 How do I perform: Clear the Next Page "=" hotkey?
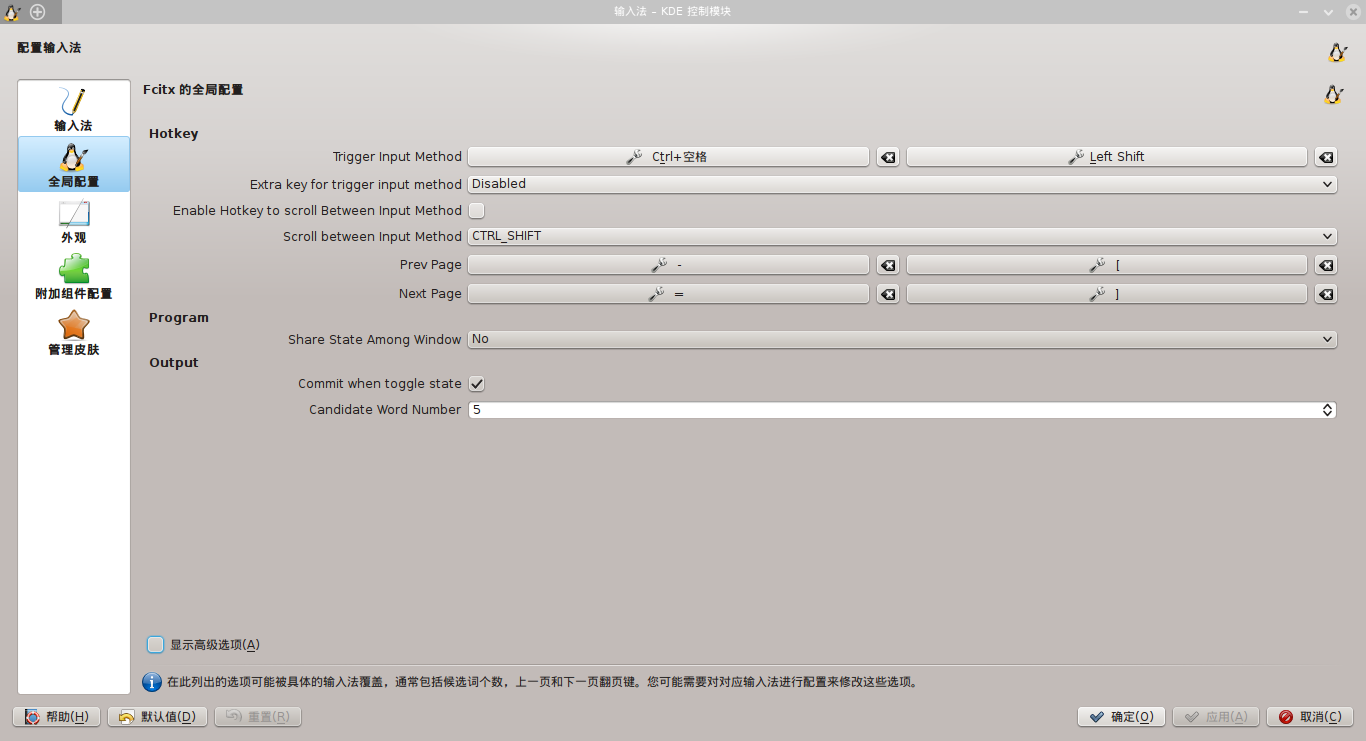tap(887, 294)
